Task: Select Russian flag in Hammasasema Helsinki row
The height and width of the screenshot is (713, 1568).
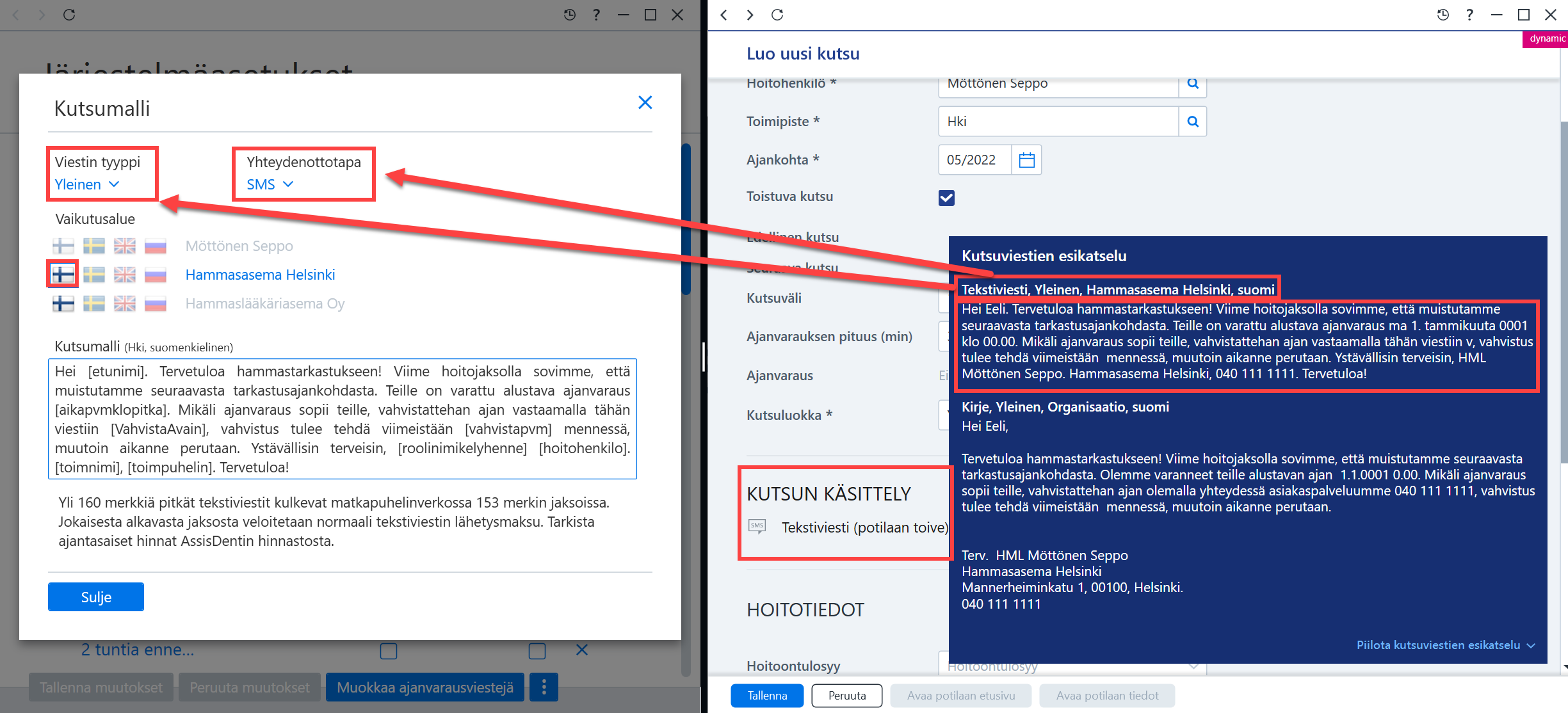Action: [156, 275]
